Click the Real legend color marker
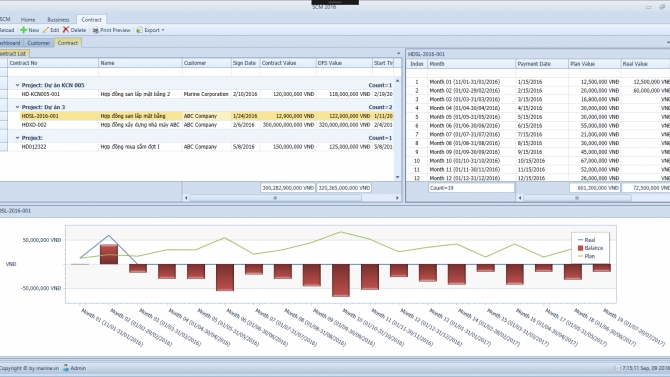 point(580,240)
